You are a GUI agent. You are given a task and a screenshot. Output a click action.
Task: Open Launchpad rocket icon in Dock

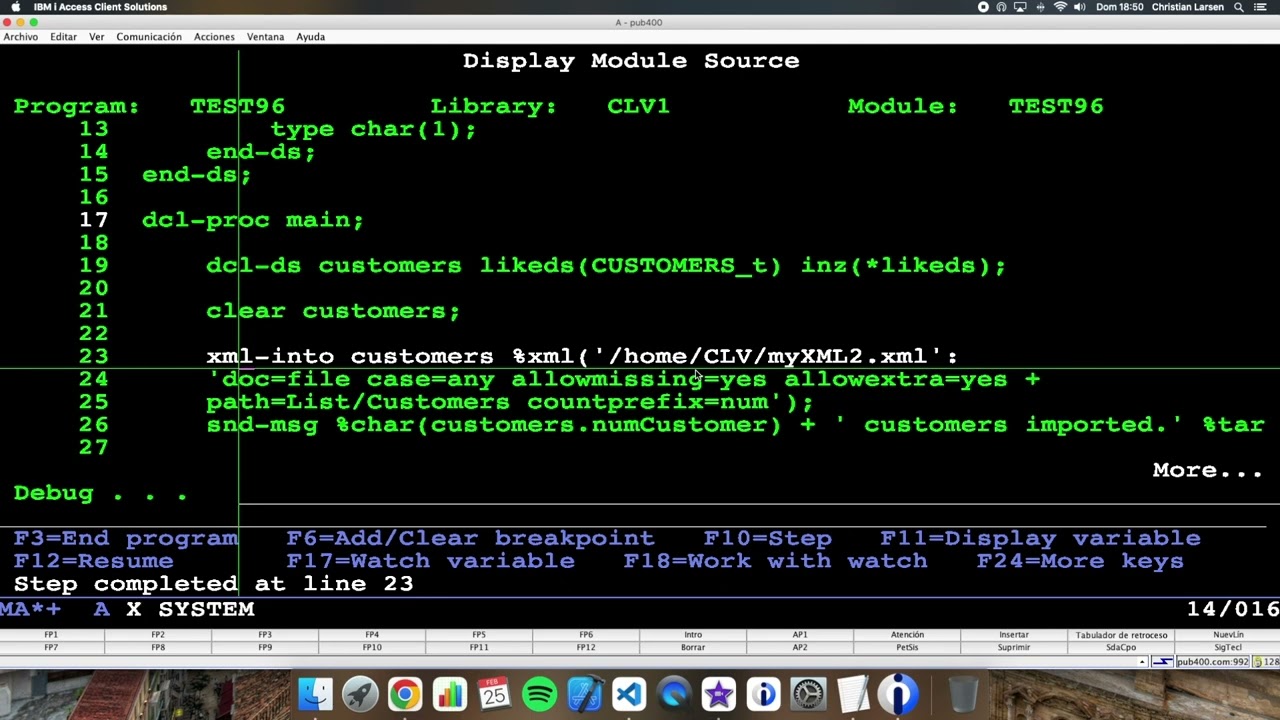pos(360,694)
